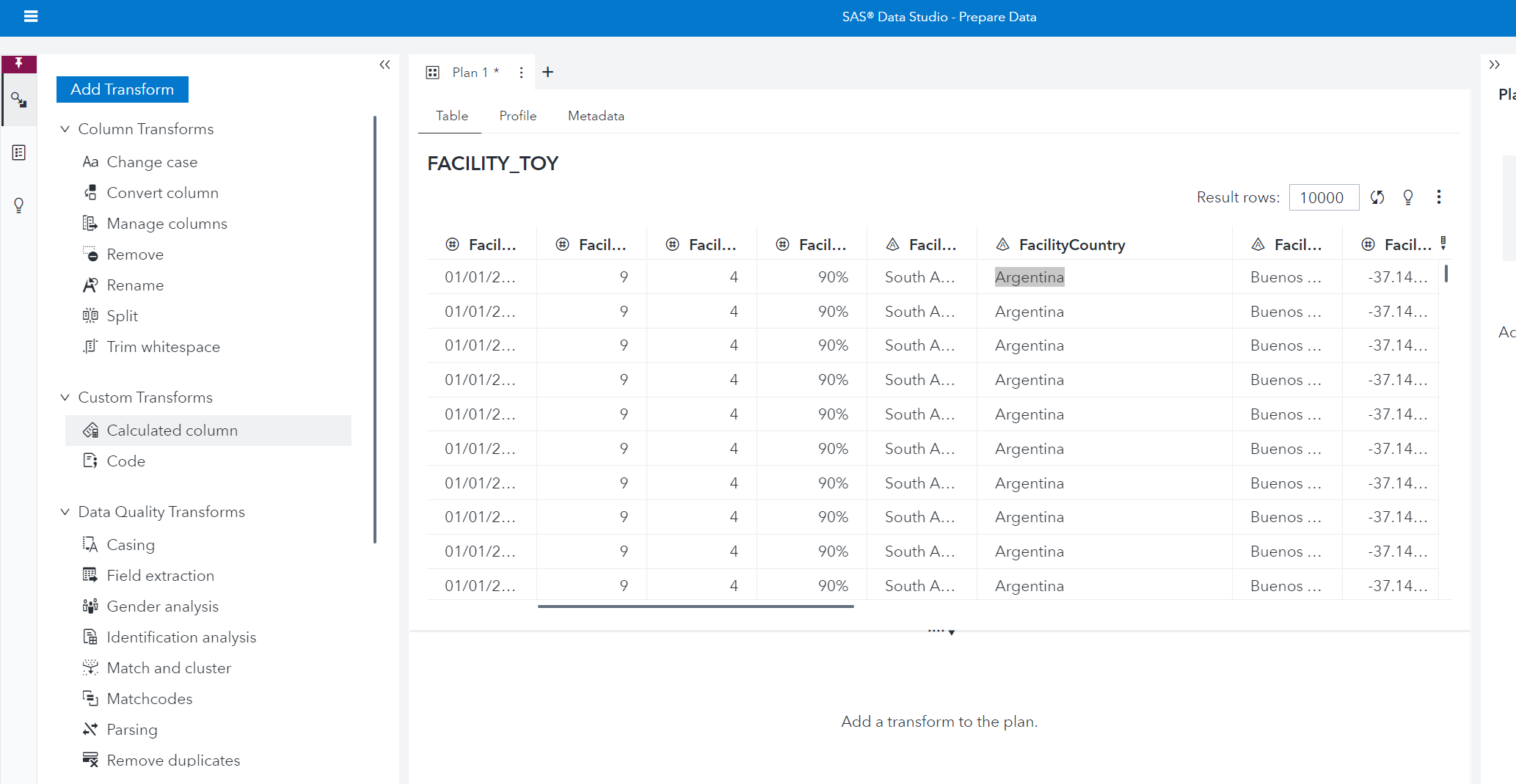Switch to the Profile tab
This screenshot has height=784, width=1516.
[x=517, y=116]
